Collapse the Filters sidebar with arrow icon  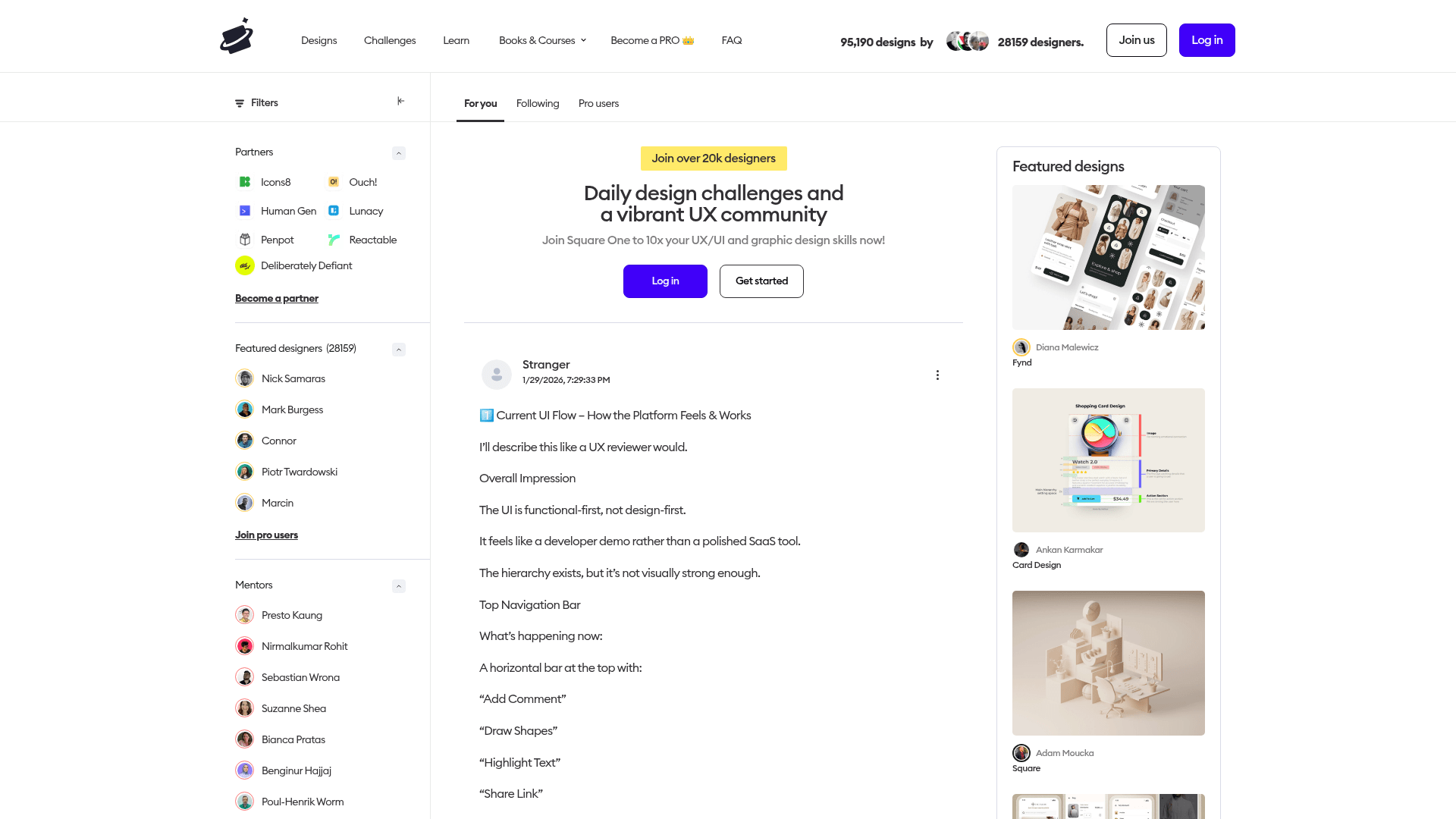pyautogui.click(x=401, y=101)
